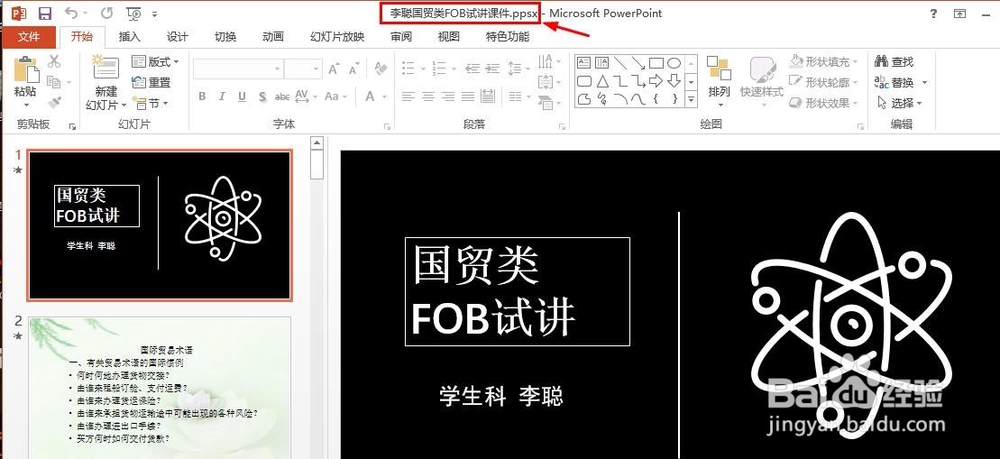Open the font name combo box

click(238, 69)
